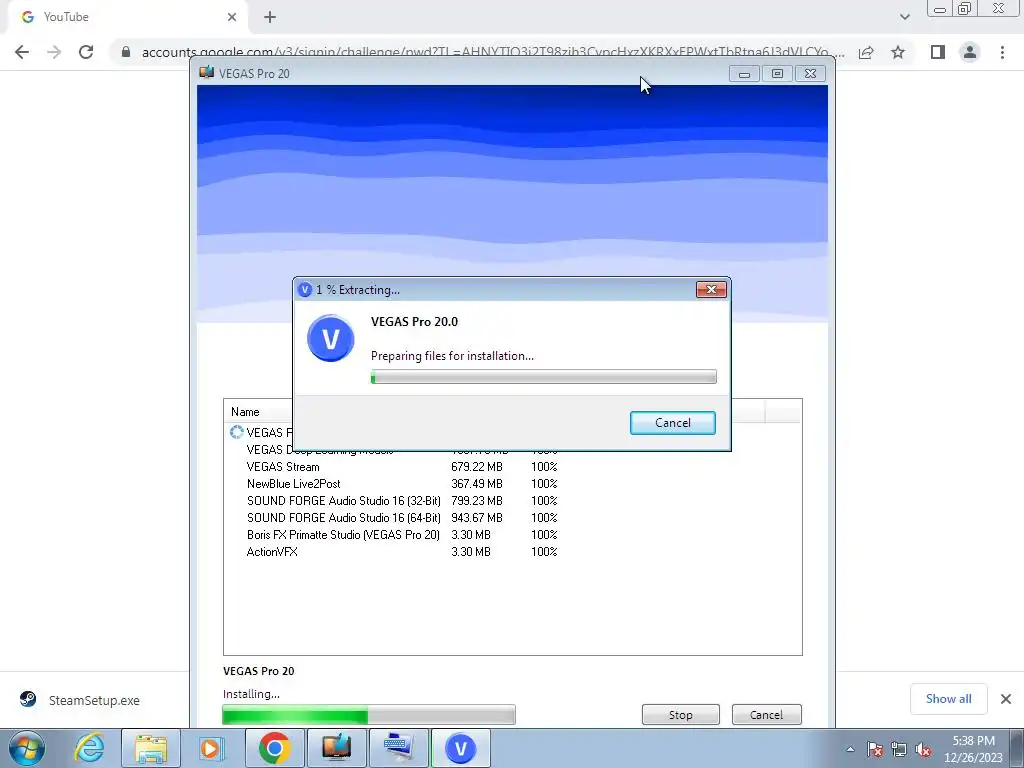Screen dimensions: 1024x768
Task: Switch to VEGAS V taskbar icon
Action: click(x=460, y=748)
